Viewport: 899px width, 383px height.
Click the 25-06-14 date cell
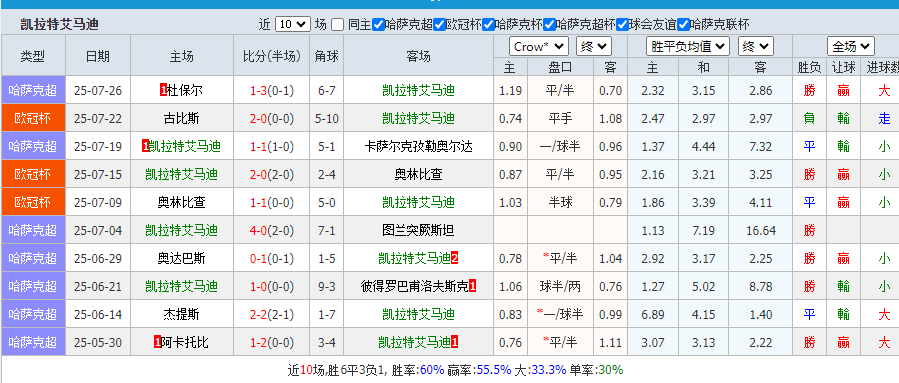[97, 315]
